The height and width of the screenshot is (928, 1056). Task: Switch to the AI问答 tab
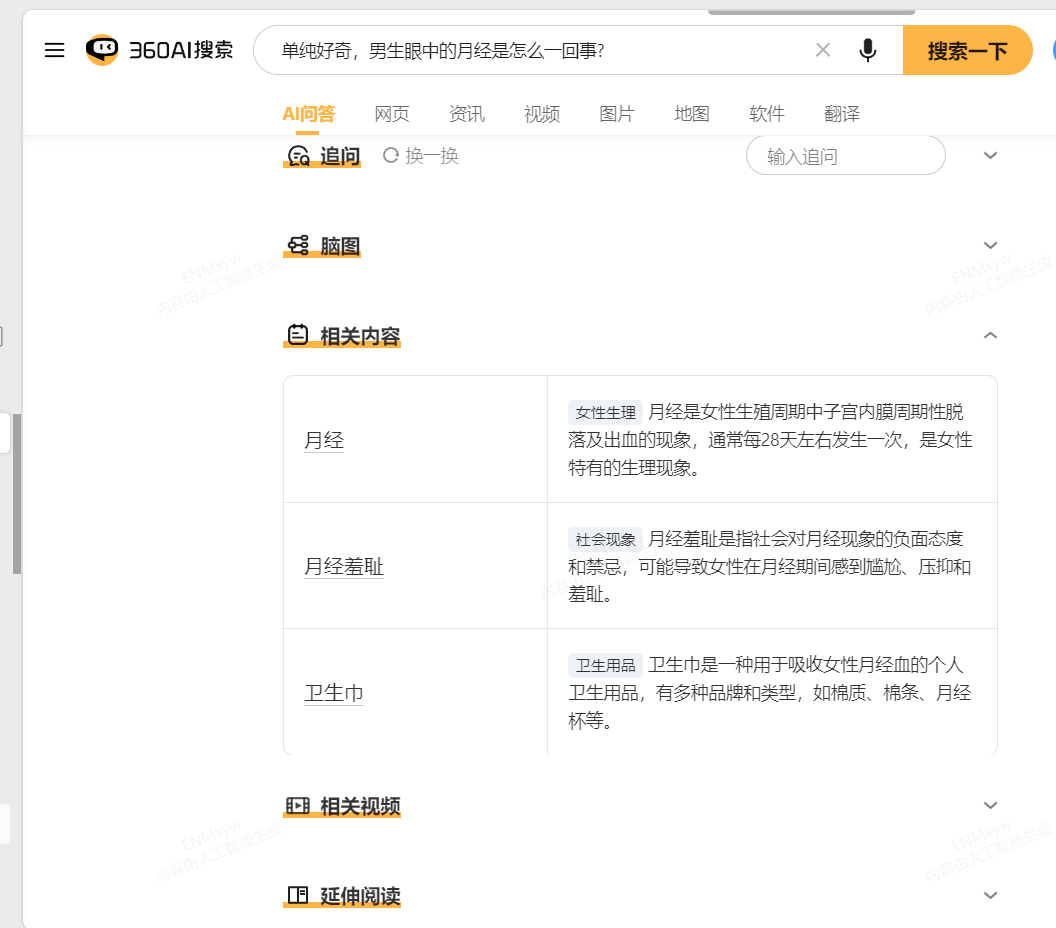[x=308, y=114]
